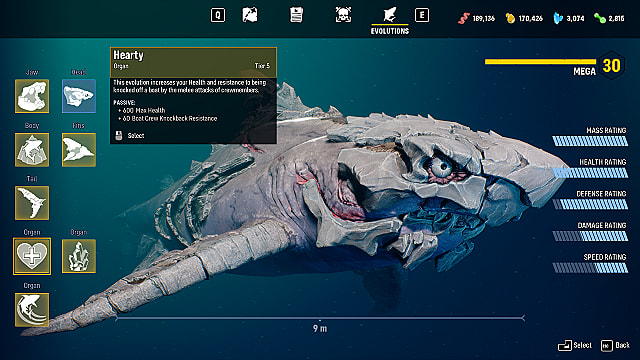Image resolution: width=640 pixels, height=360 pixels.
Task: Select the crystal organ slot
Action: (x=79, y=256)
